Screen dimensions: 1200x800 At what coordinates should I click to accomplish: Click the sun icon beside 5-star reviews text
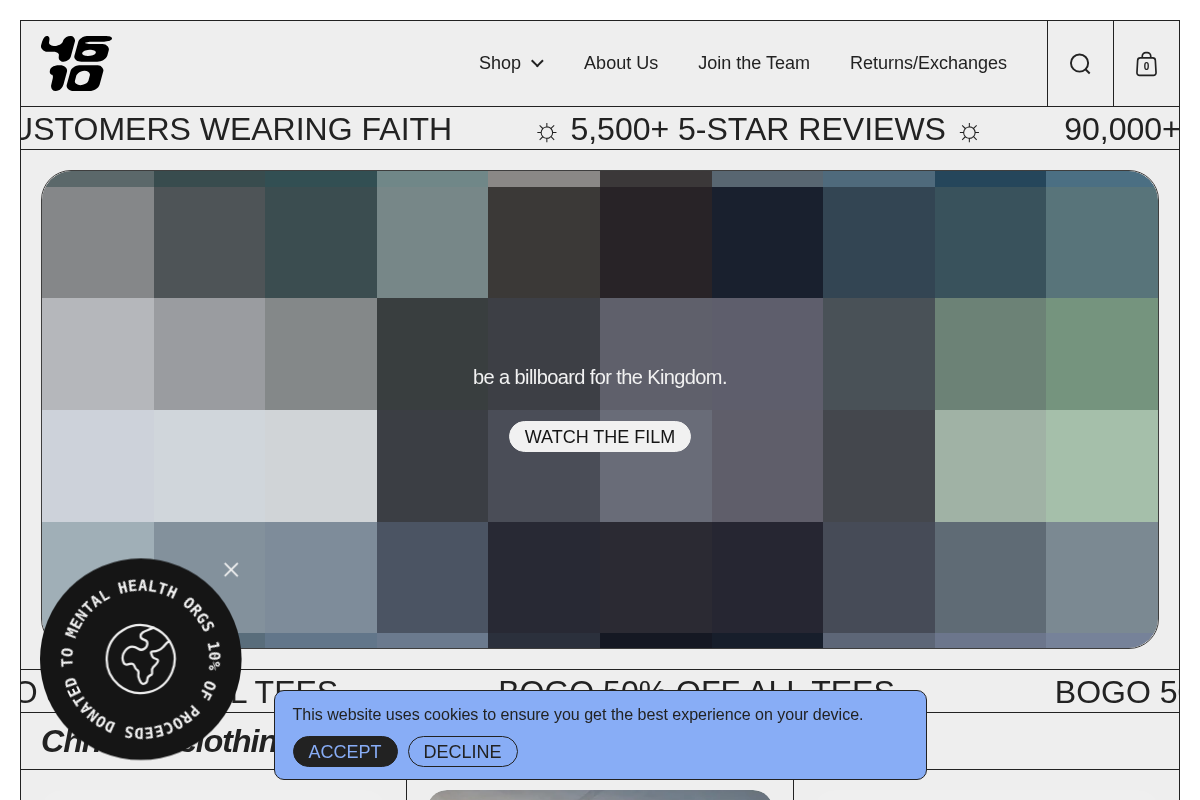coord(546,131)
